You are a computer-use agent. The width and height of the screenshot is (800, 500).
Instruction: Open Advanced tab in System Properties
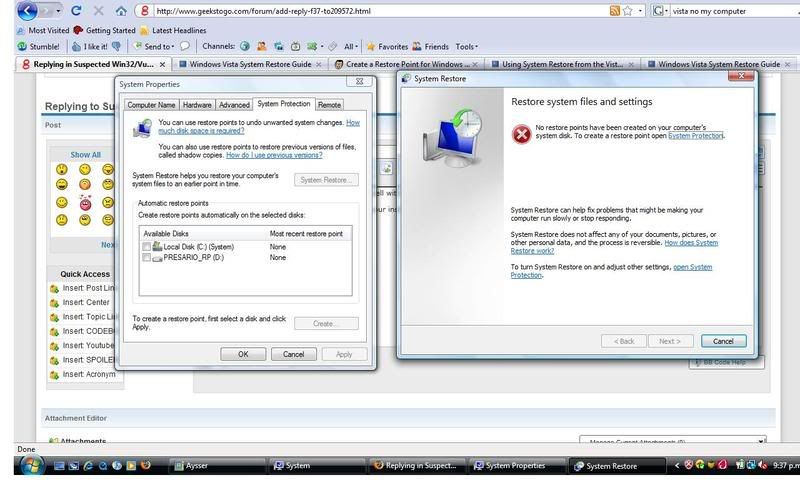[234, 105]
